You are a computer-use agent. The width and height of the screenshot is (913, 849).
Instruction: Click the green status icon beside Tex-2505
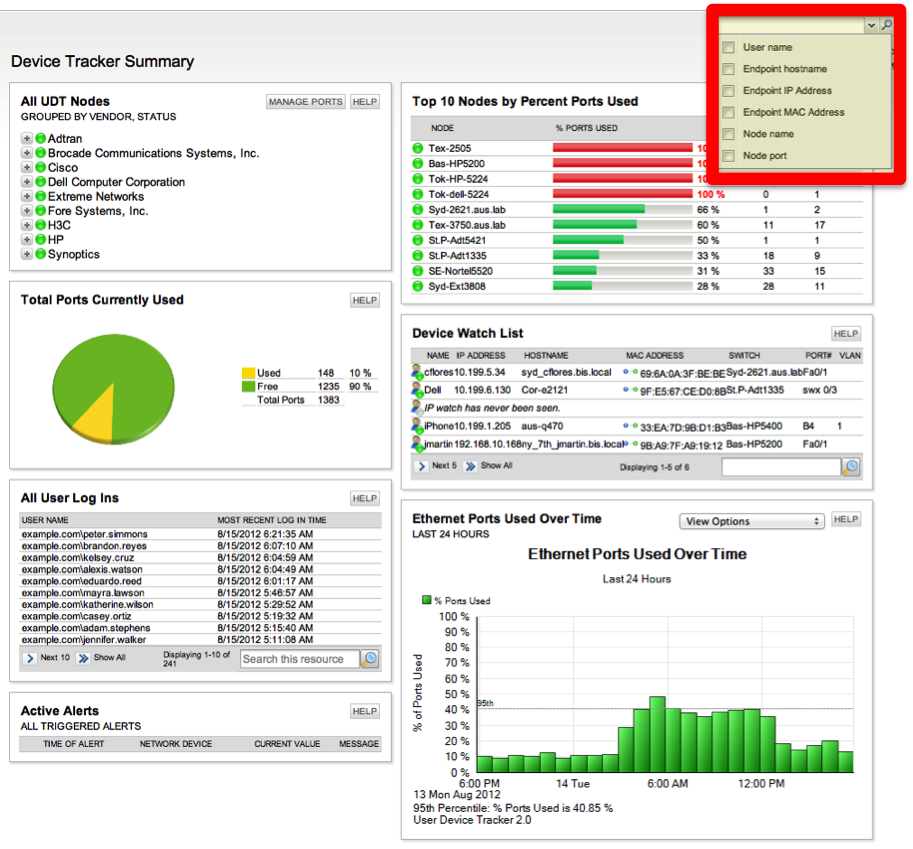click(x=417, y=148)
